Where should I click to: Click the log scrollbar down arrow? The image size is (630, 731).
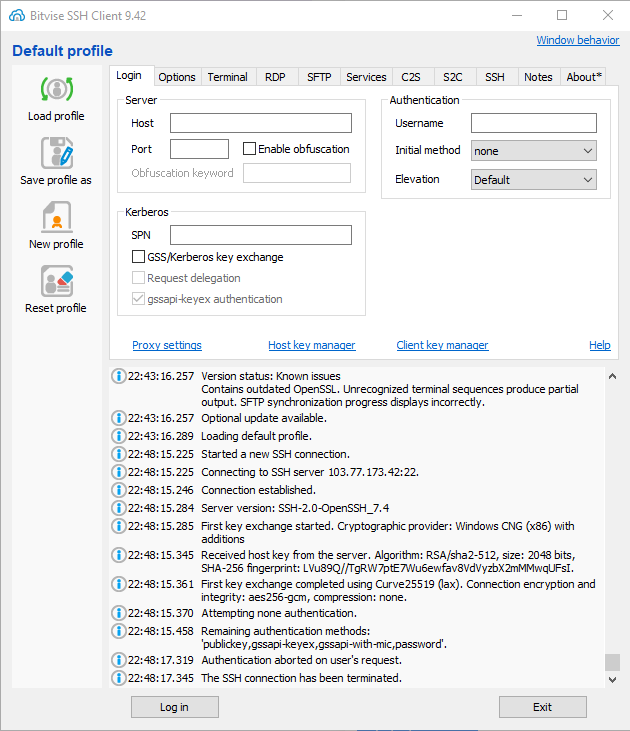click(612, 680)
